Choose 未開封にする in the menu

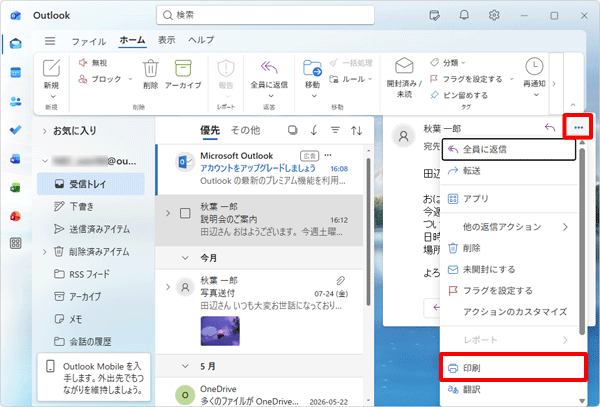tap(509, 270)
